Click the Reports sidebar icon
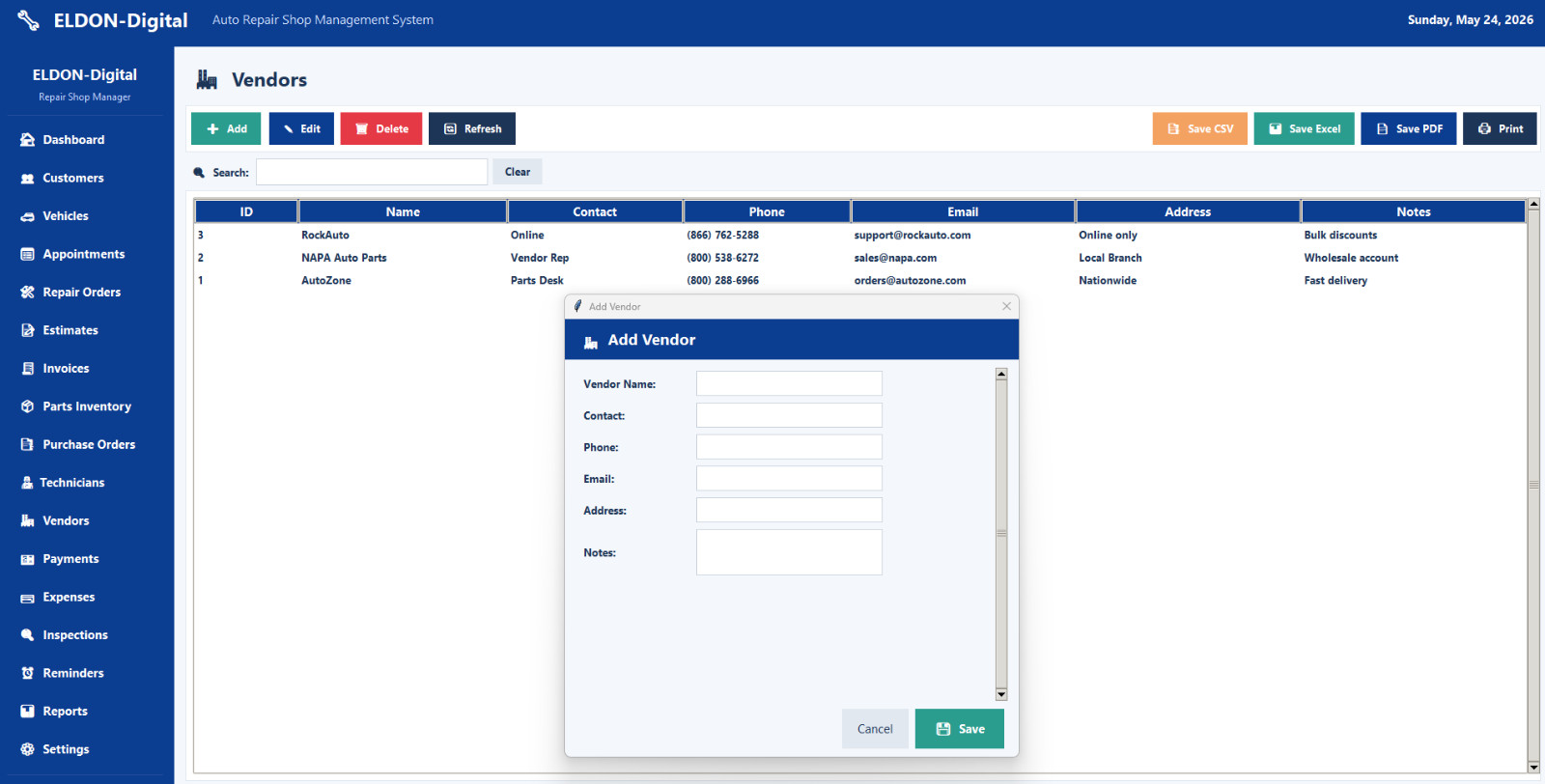This screenshot has height=784, width=1545. [x=27, y=712]
